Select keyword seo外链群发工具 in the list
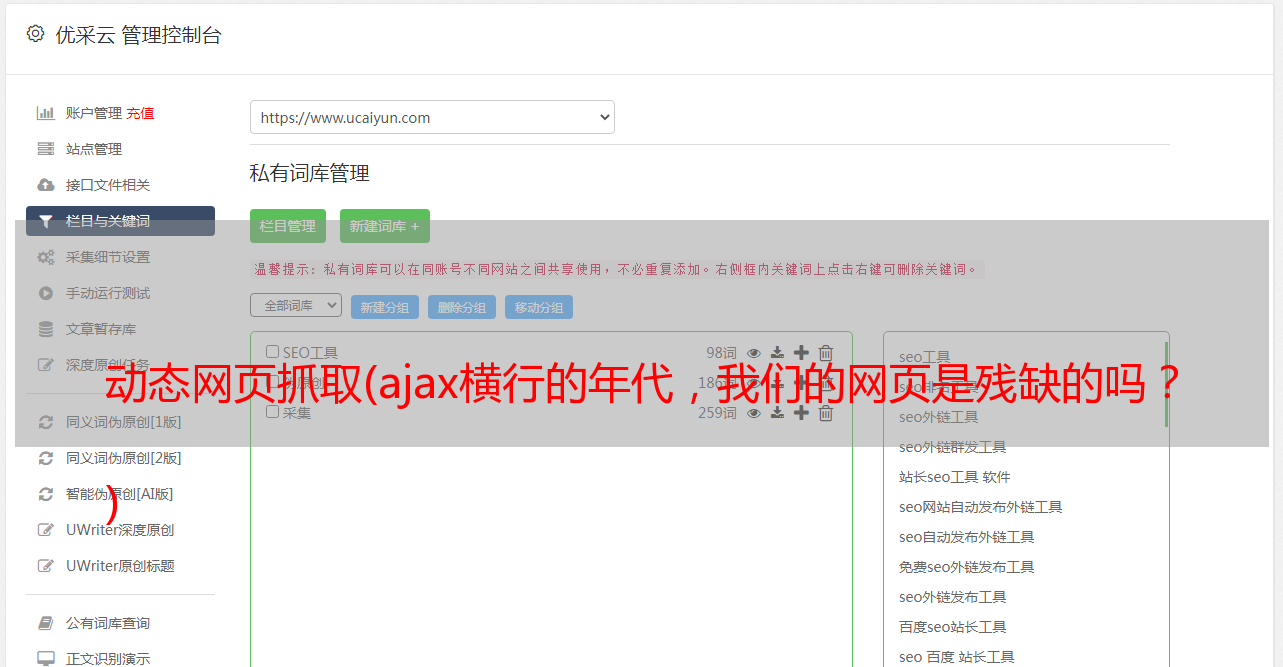1283x667 pixels. tap(953, 447)
